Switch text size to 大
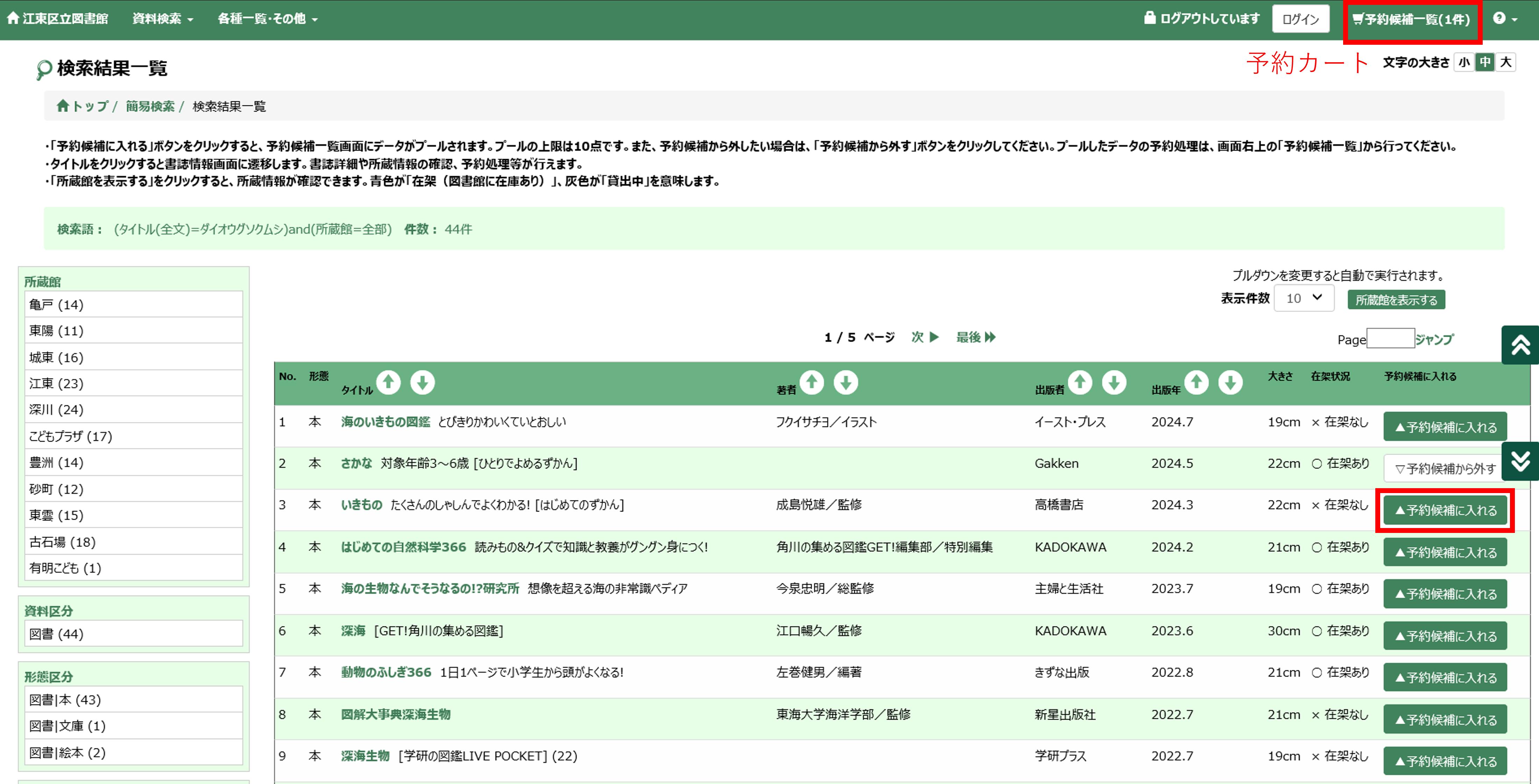 [1506, 62]
